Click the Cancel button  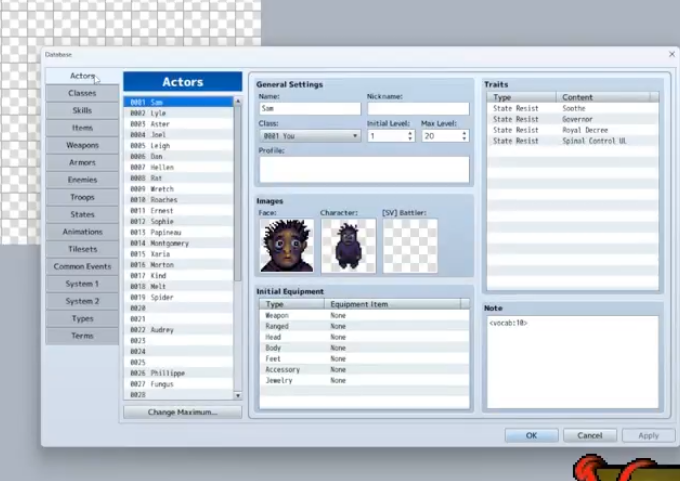tap(590, 435)
